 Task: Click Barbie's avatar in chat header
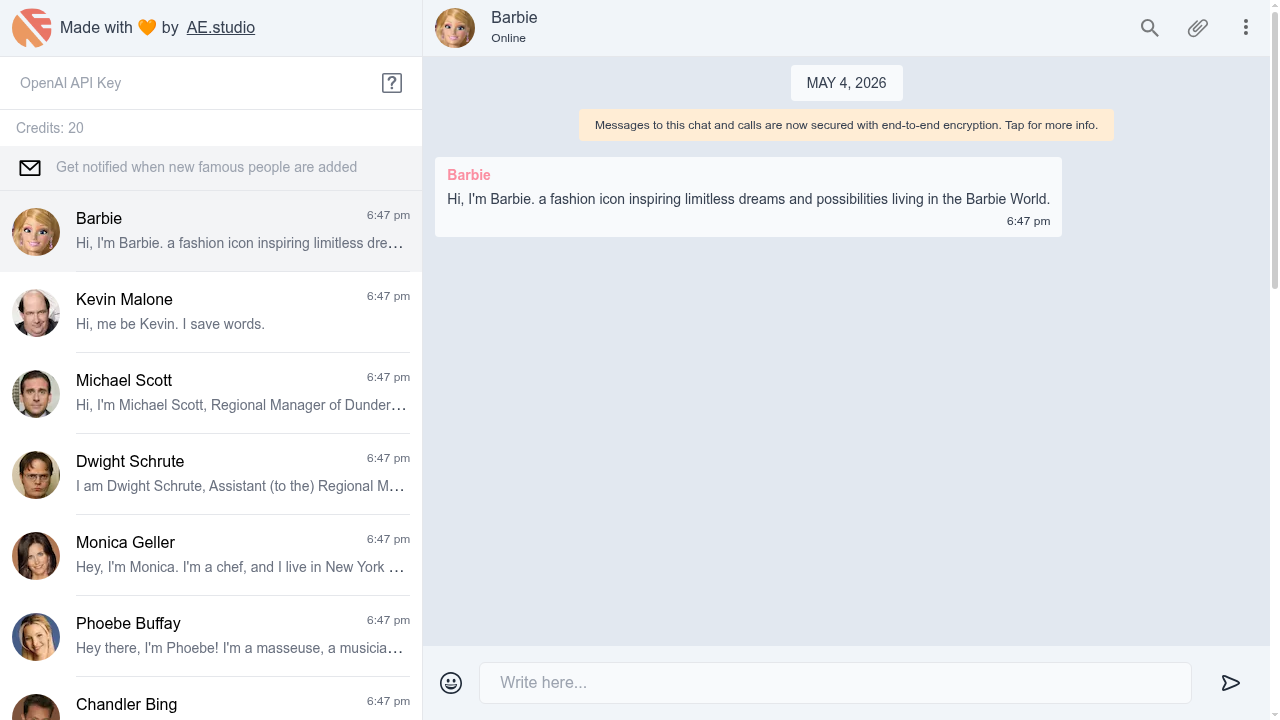[x=455, y=28]
